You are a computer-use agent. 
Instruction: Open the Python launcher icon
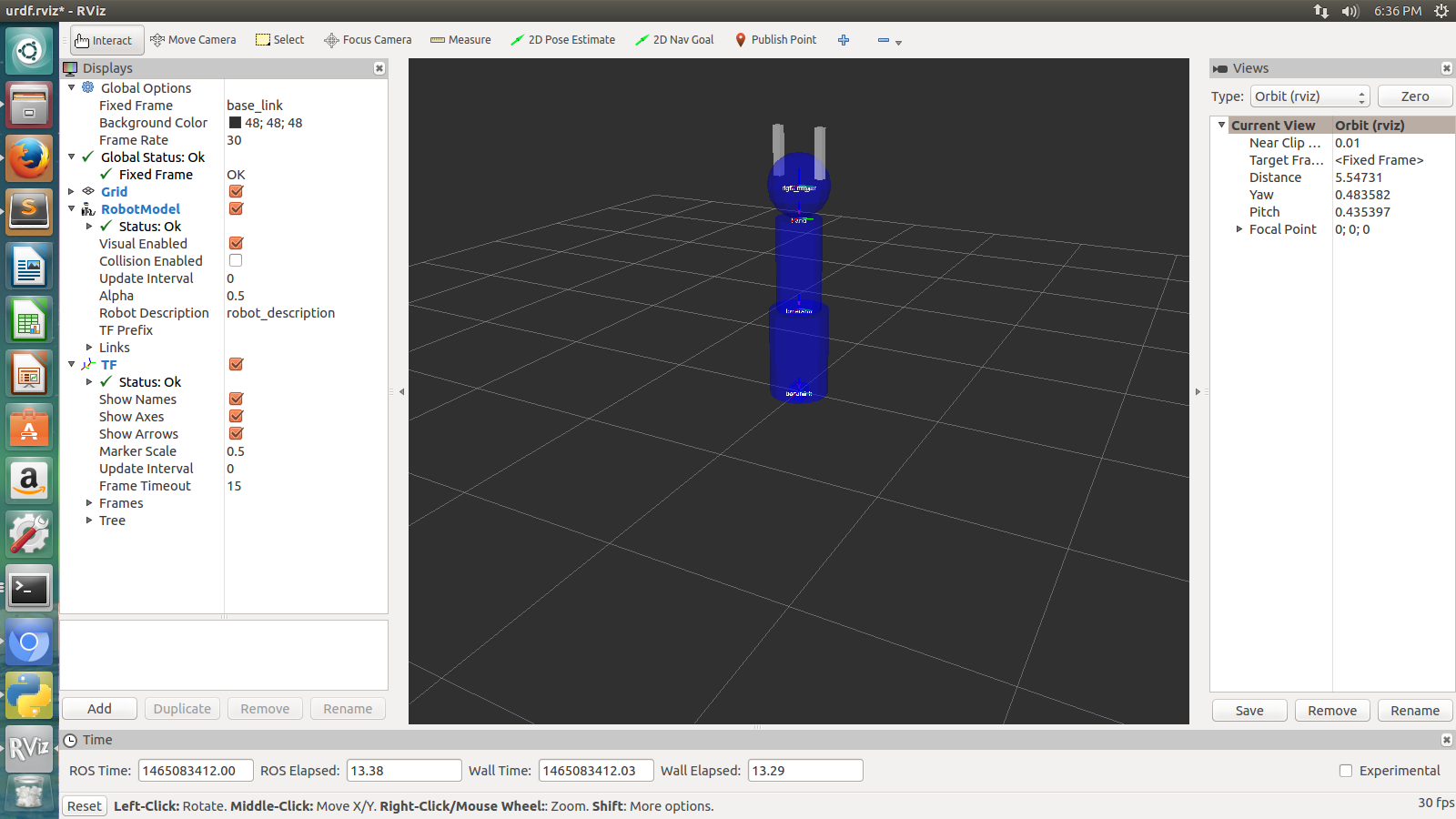[x=29, y=696]
